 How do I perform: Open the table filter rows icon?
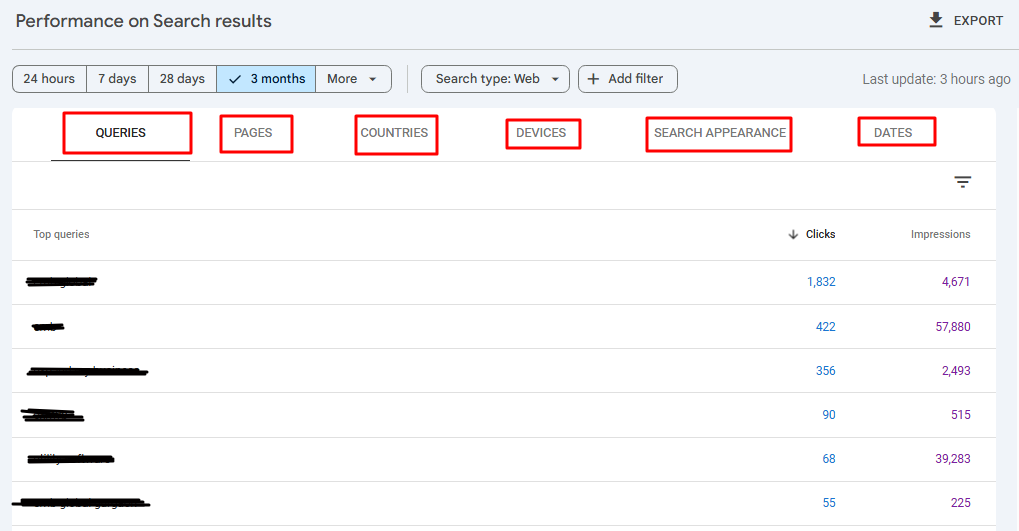click(962, 182)
